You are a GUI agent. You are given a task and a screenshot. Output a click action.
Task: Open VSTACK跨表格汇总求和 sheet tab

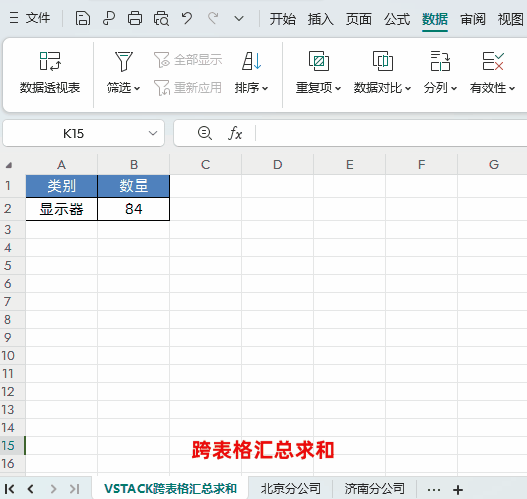click(170, 489)
